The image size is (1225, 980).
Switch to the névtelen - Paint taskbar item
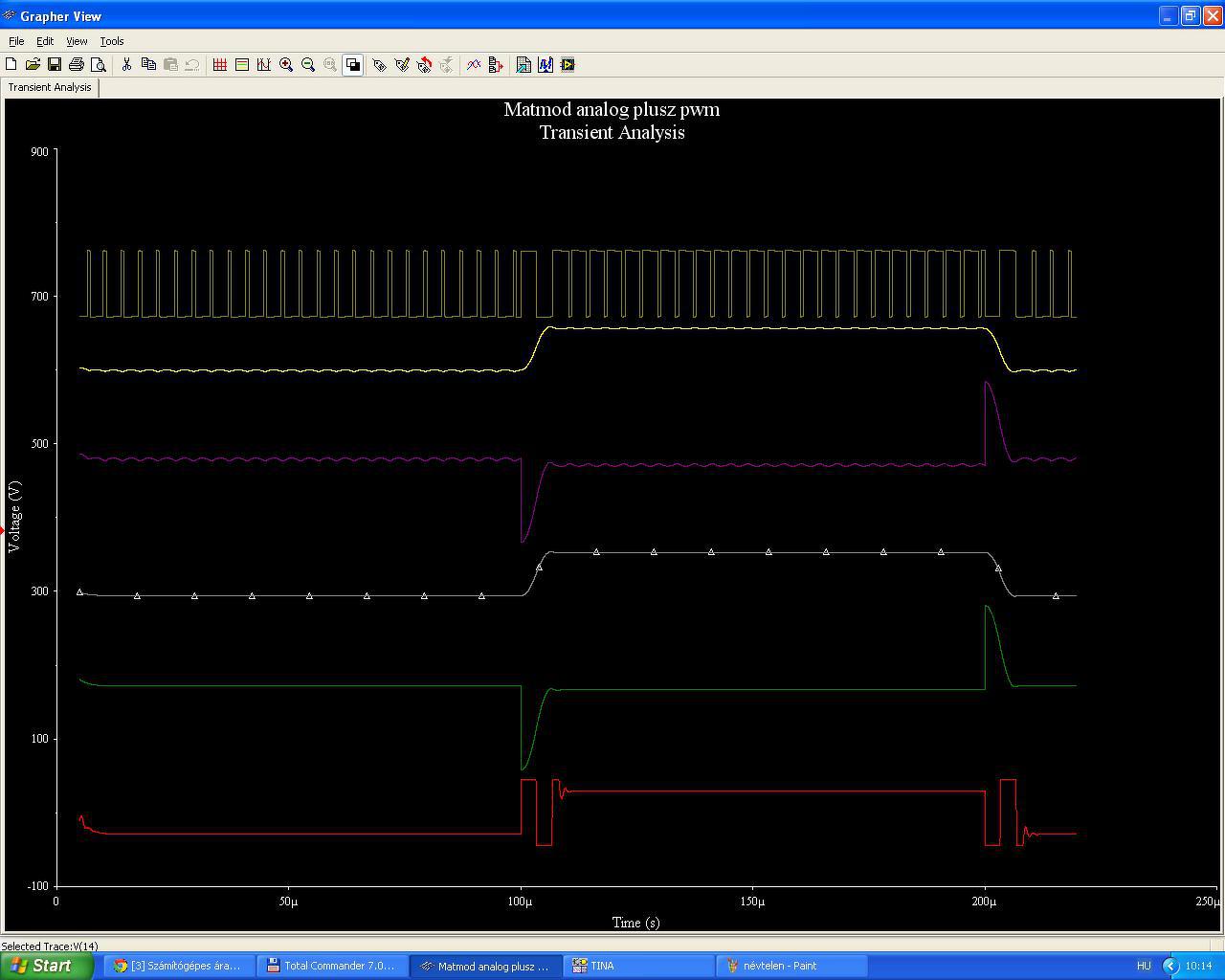(792, 966)
